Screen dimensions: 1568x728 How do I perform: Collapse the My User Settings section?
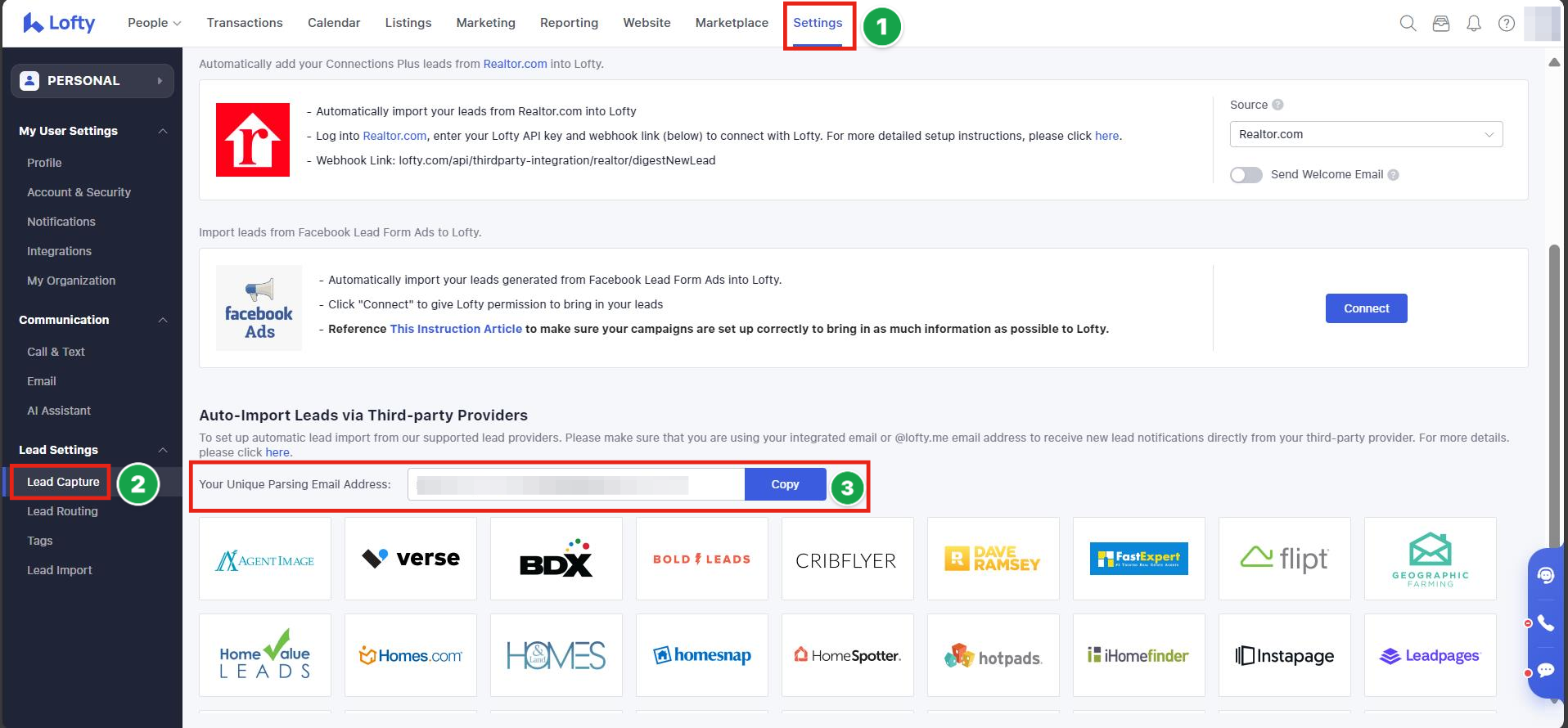click(163, 131)
